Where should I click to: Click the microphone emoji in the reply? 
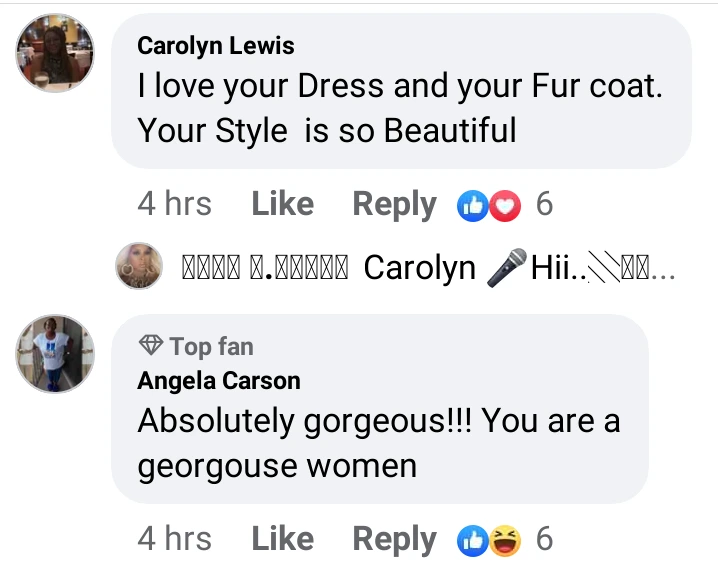507,270
